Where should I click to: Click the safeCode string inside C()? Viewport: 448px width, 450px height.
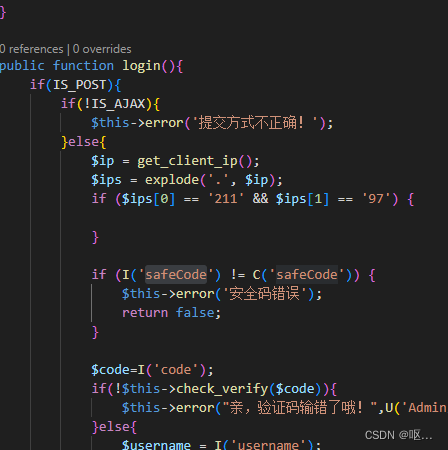(x=307, y=275)
